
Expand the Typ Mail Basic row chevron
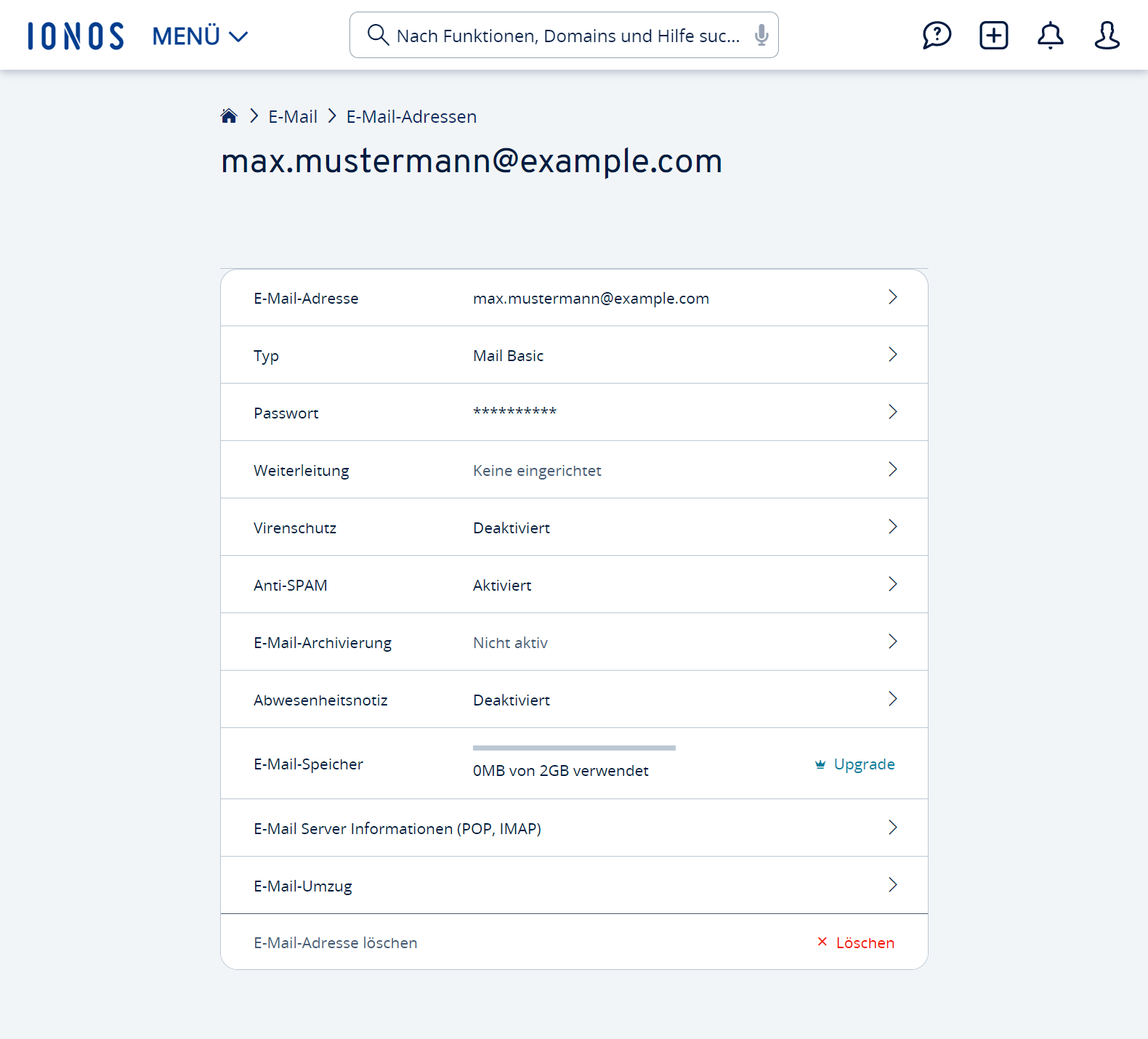click(x=893, y=355)
